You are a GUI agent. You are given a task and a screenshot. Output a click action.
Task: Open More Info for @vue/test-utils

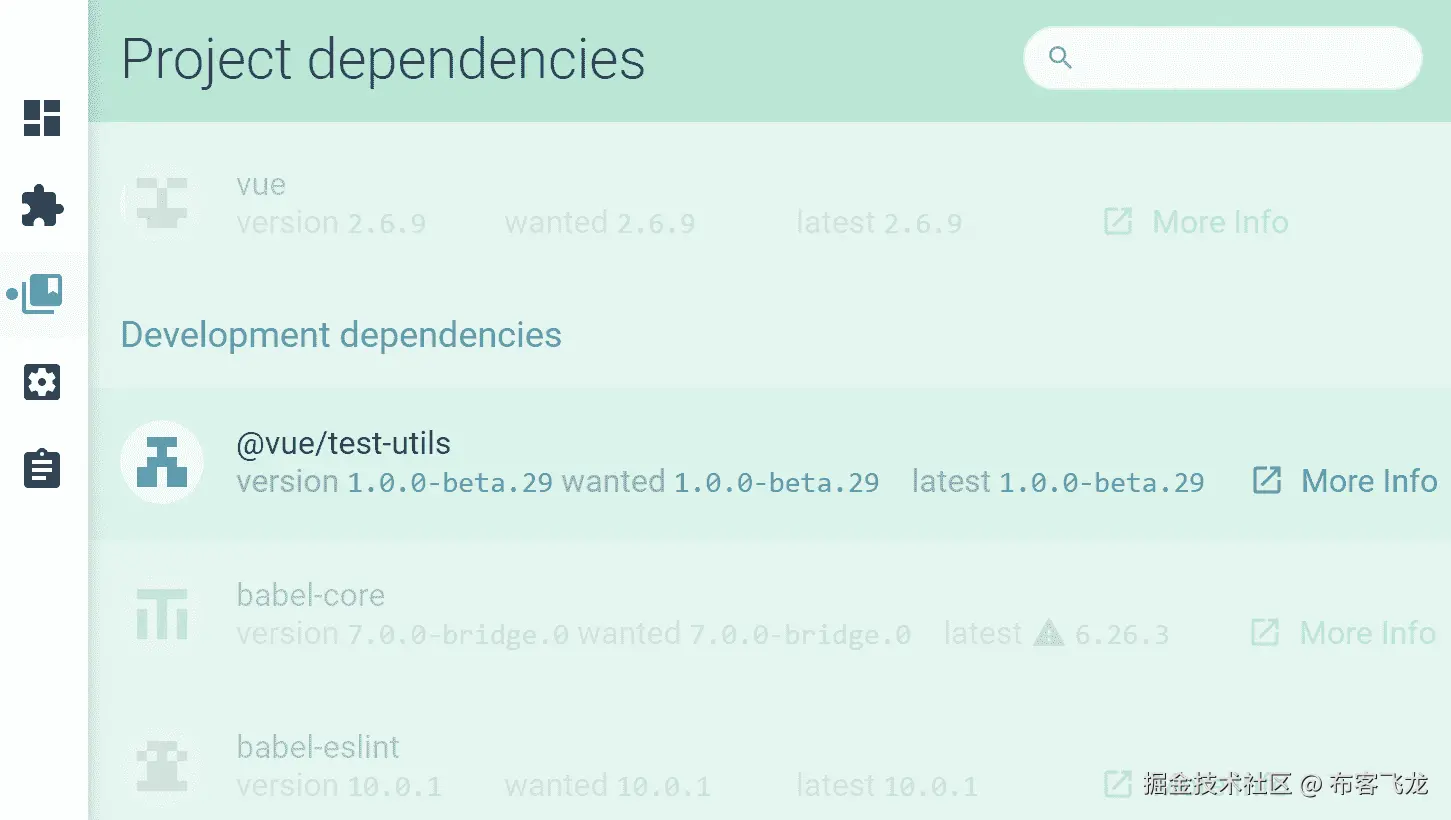point(1368,481)
